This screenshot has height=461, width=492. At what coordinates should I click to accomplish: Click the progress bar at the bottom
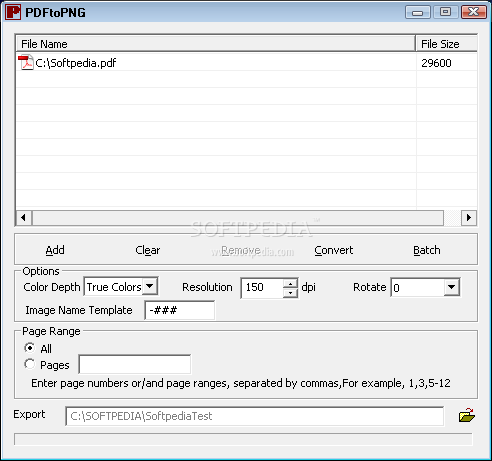243,439
